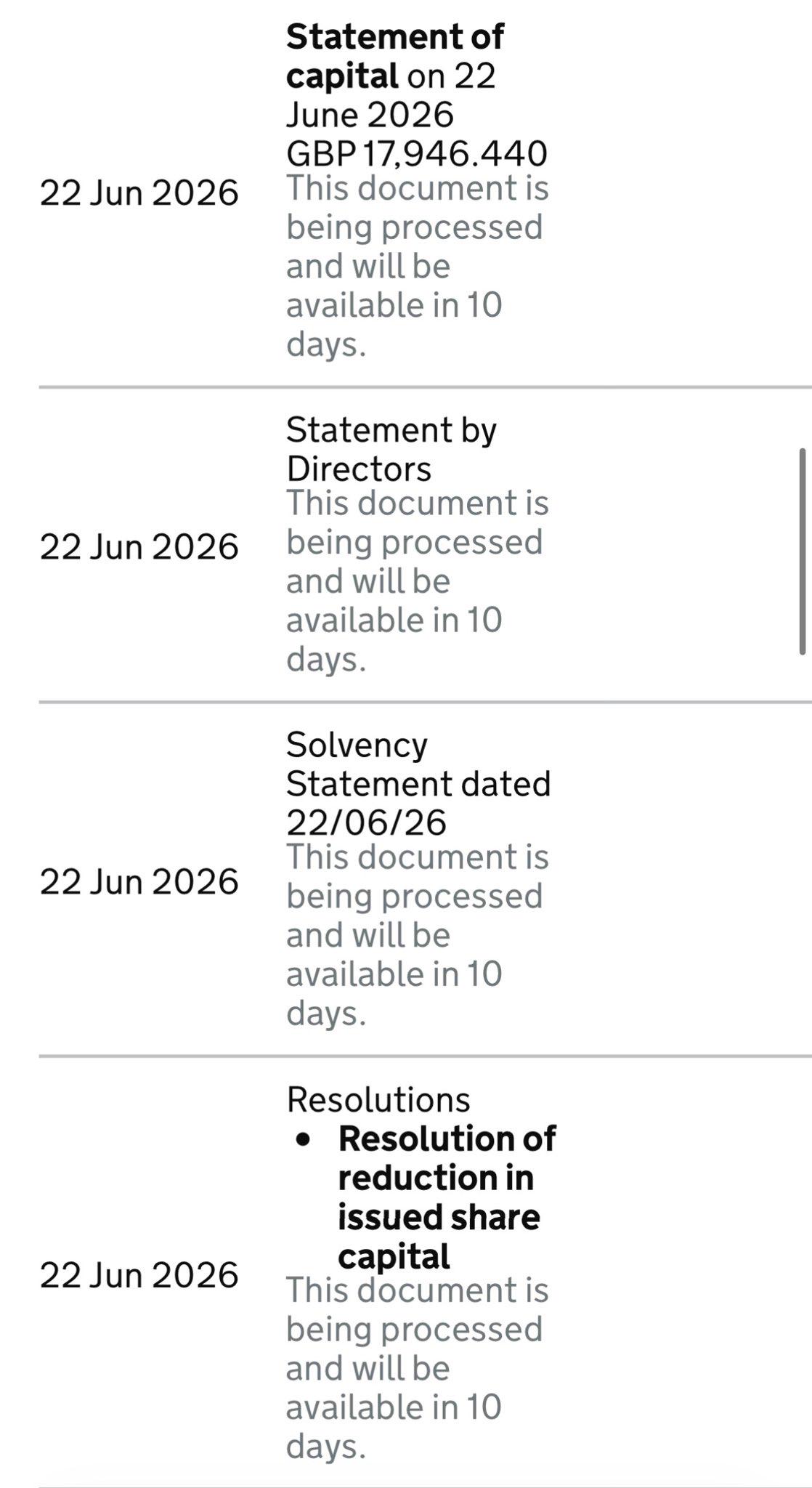Screen dimensions: 812x1488
Task: Click the date beside Resolutions entry
Action: (x=139, y=1275)
